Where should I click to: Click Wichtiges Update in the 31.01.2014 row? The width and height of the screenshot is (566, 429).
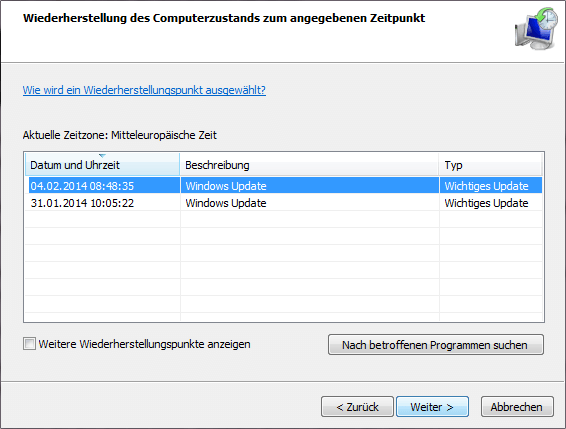click(486, 203)
